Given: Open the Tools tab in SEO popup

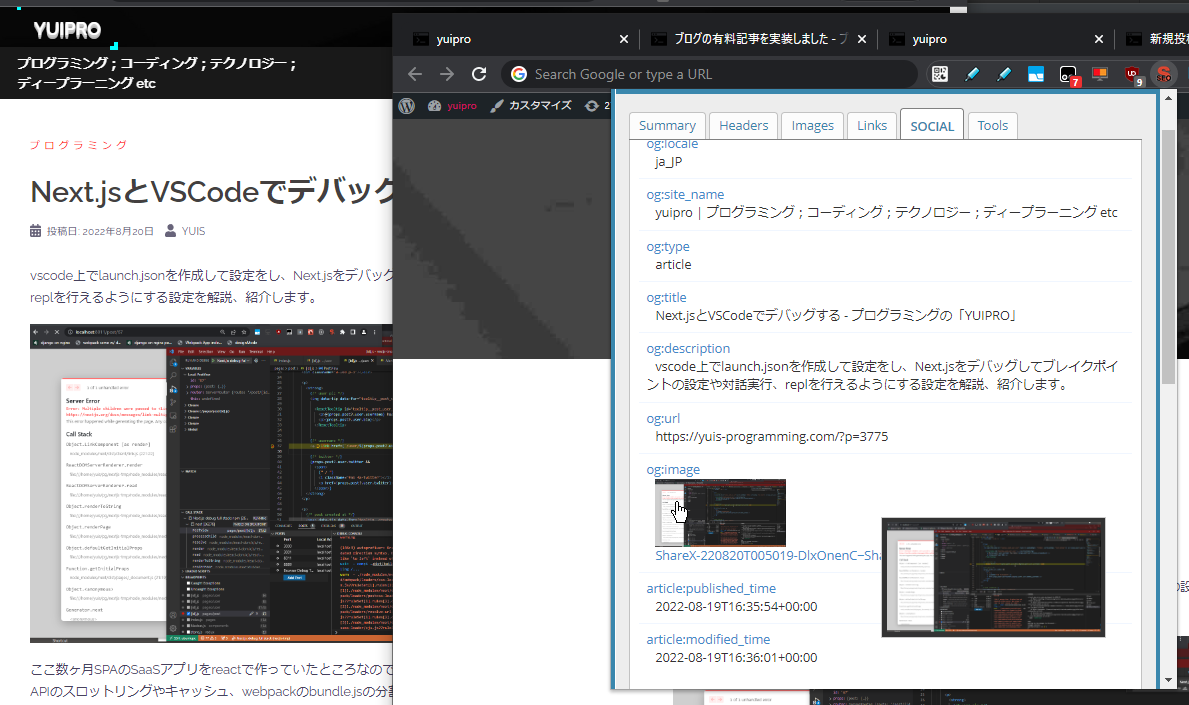Looking at the screenshot, I should click(992, 125).
